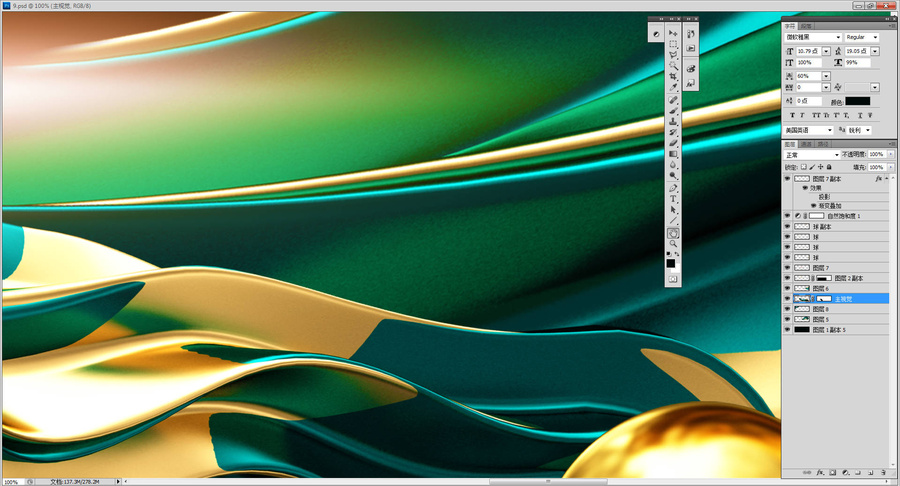Hide the 图层 7 layer

tap(788, 268)
